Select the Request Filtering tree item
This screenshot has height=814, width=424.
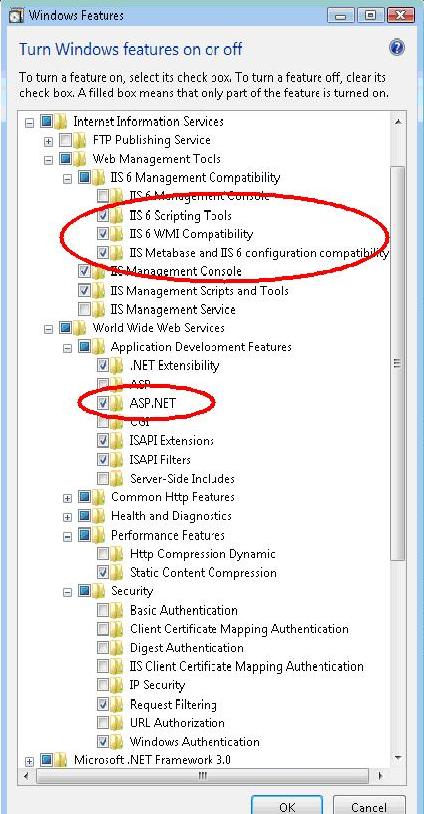(173, 704)
